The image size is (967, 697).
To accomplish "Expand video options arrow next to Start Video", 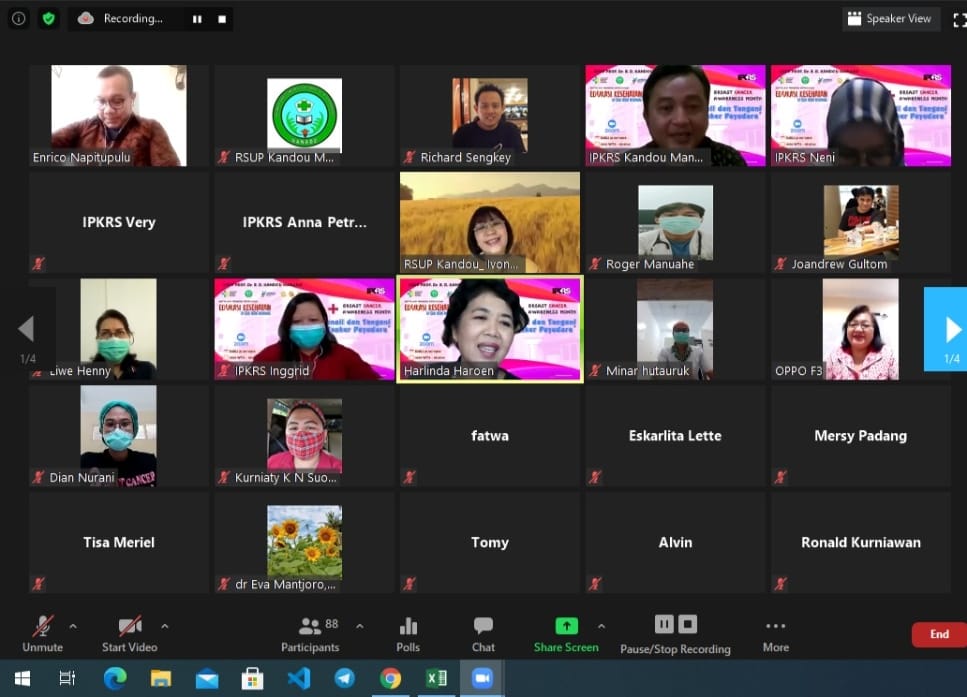I will tap(165, 627).
